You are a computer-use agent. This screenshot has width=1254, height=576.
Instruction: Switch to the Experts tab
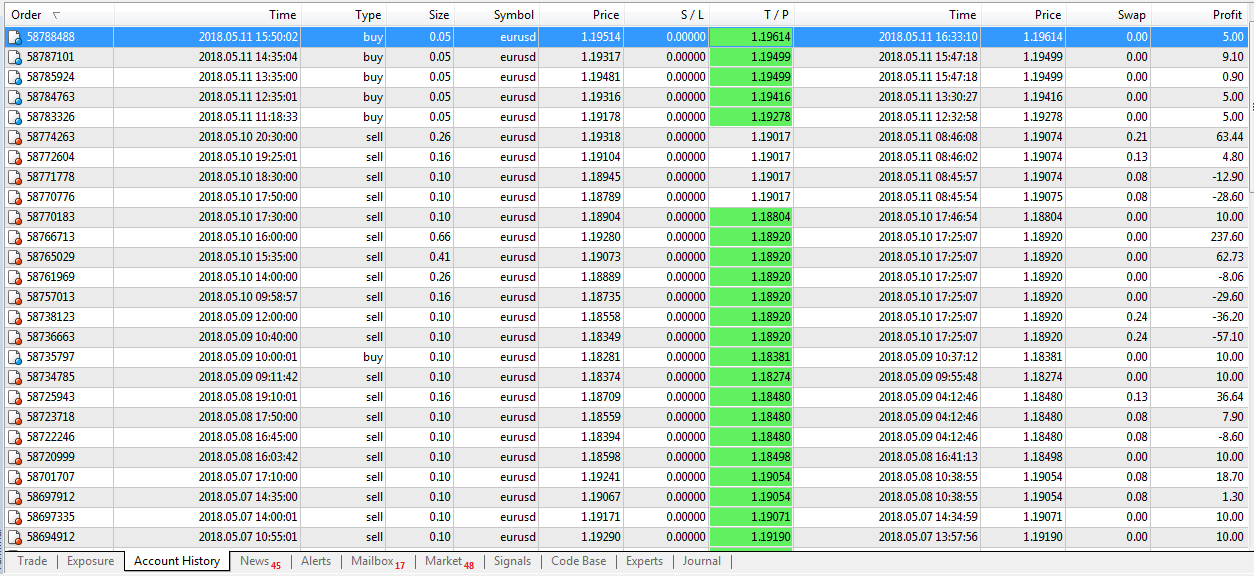(644, 561)
